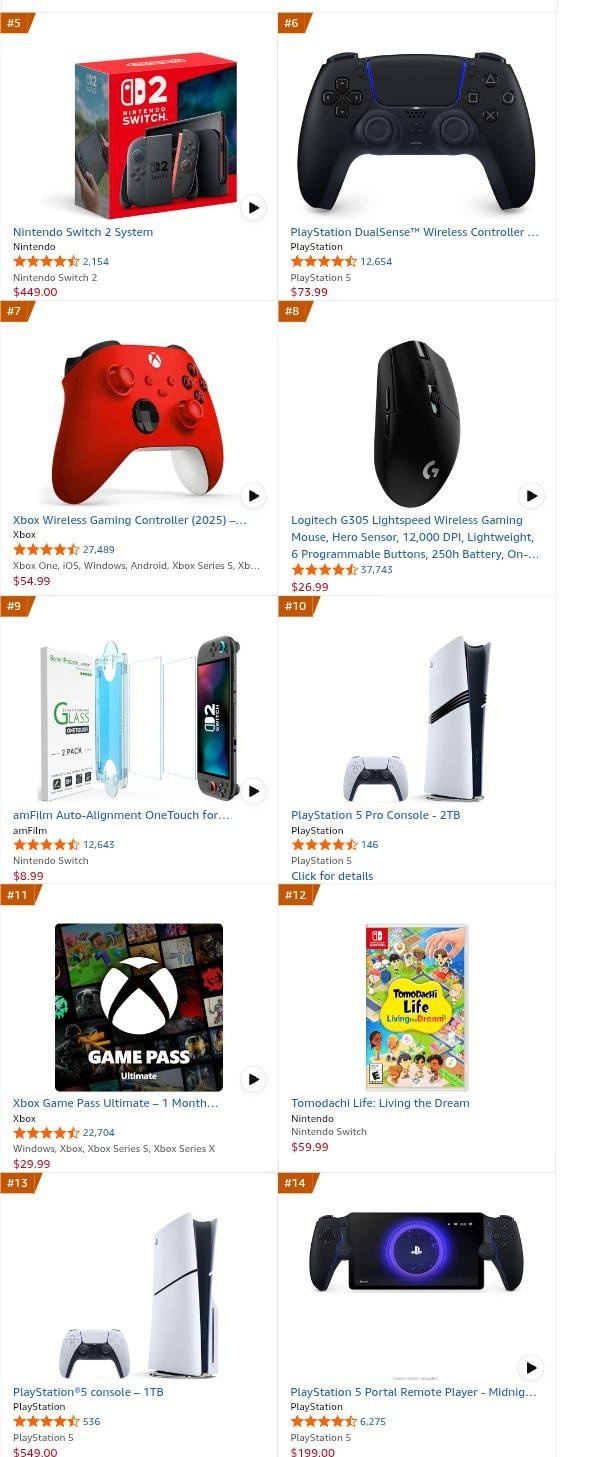Open Nintendo Switch 2 System product link
This screenshot has height=1457, width=605.
tap(83, 232)
